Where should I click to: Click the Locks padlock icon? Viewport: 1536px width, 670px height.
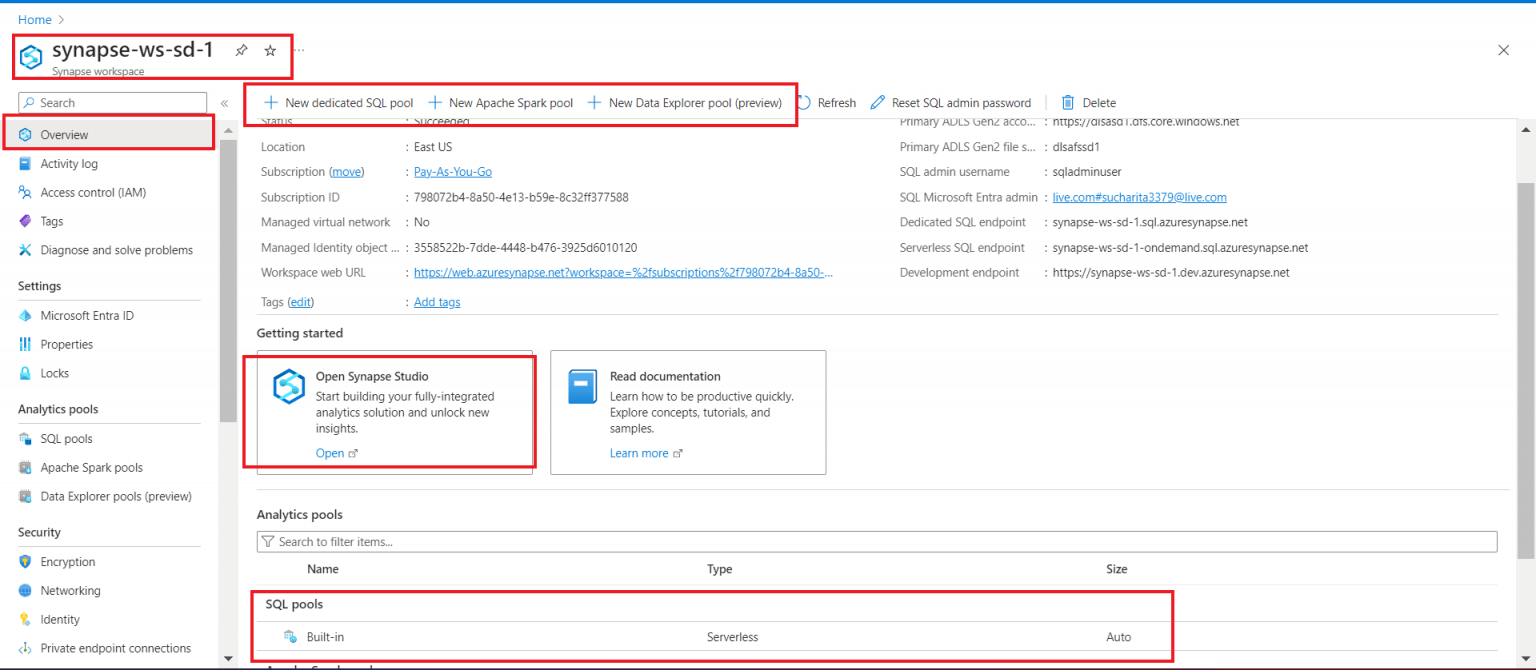coord(25,373)
